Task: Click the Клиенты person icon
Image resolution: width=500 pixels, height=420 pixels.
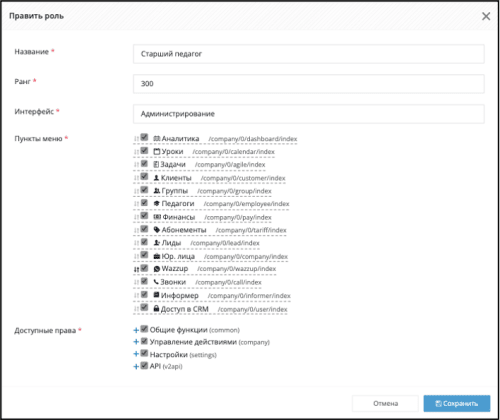Action: (156, 178)
